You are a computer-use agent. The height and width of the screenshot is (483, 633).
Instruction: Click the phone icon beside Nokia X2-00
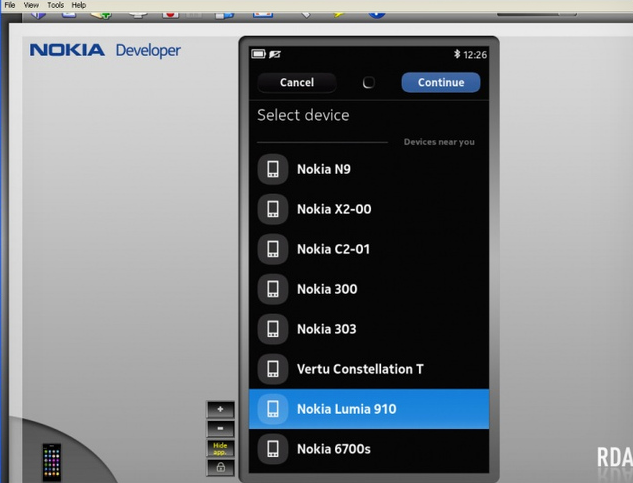coord(273,209)
